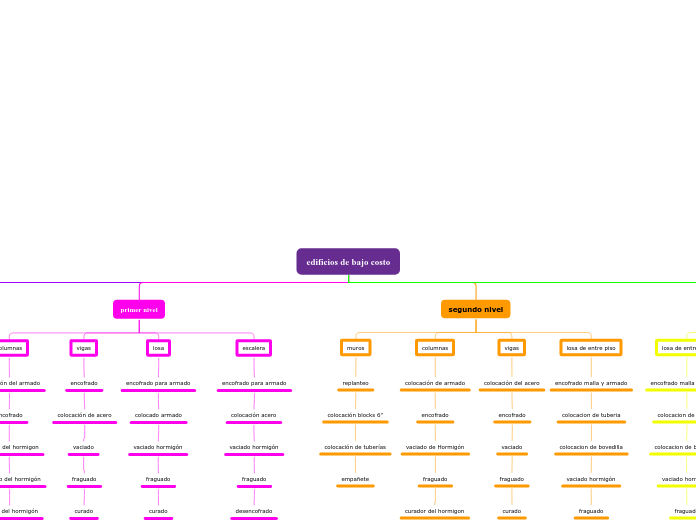
Task: Select 'vaciado hormigón' under orange losa de entre piso
Action: coord(591,479)
